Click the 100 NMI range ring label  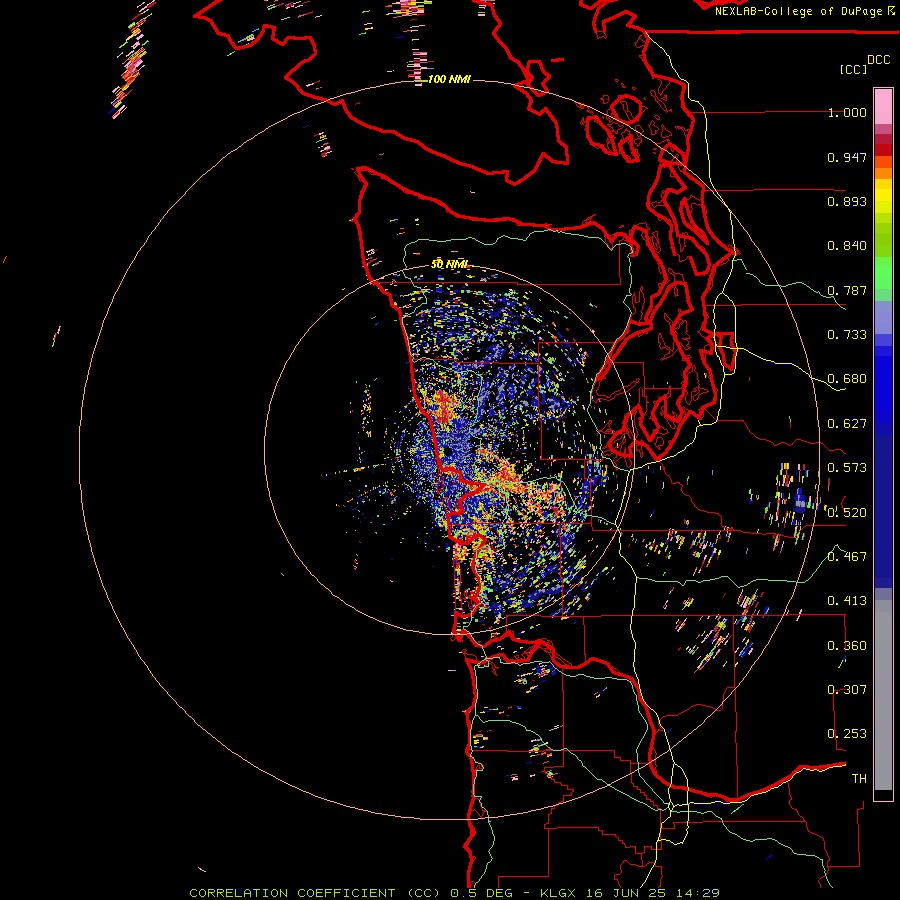point(449,79)
